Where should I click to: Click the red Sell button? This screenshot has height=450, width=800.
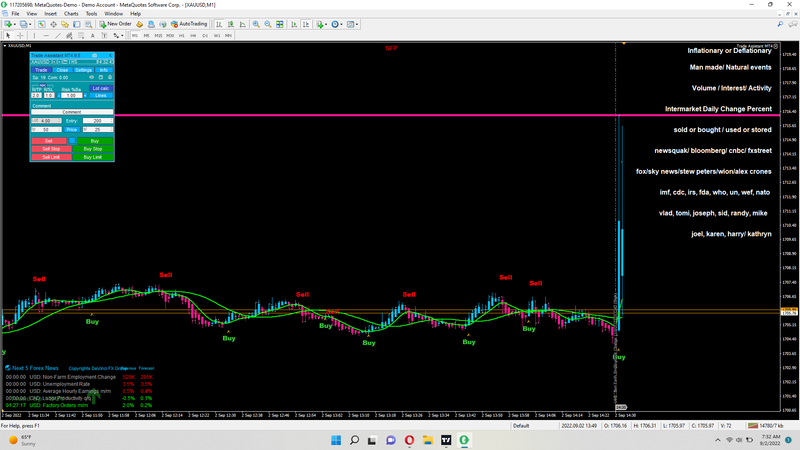point(48,141)
